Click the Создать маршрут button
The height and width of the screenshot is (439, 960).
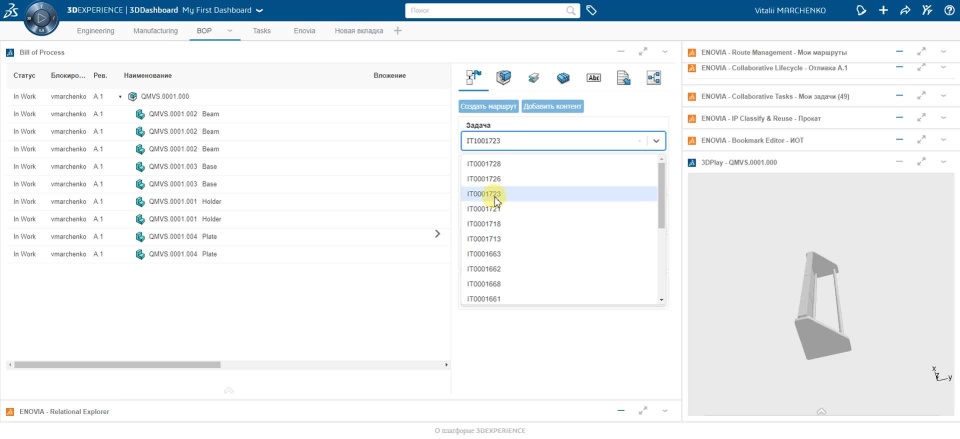pyautogui.click(x=489, y=107)
